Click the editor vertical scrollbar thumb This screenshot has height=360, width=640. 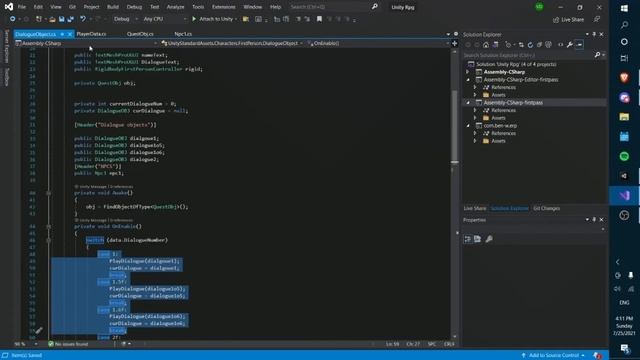pyautogui.click(x=455, y=126)
